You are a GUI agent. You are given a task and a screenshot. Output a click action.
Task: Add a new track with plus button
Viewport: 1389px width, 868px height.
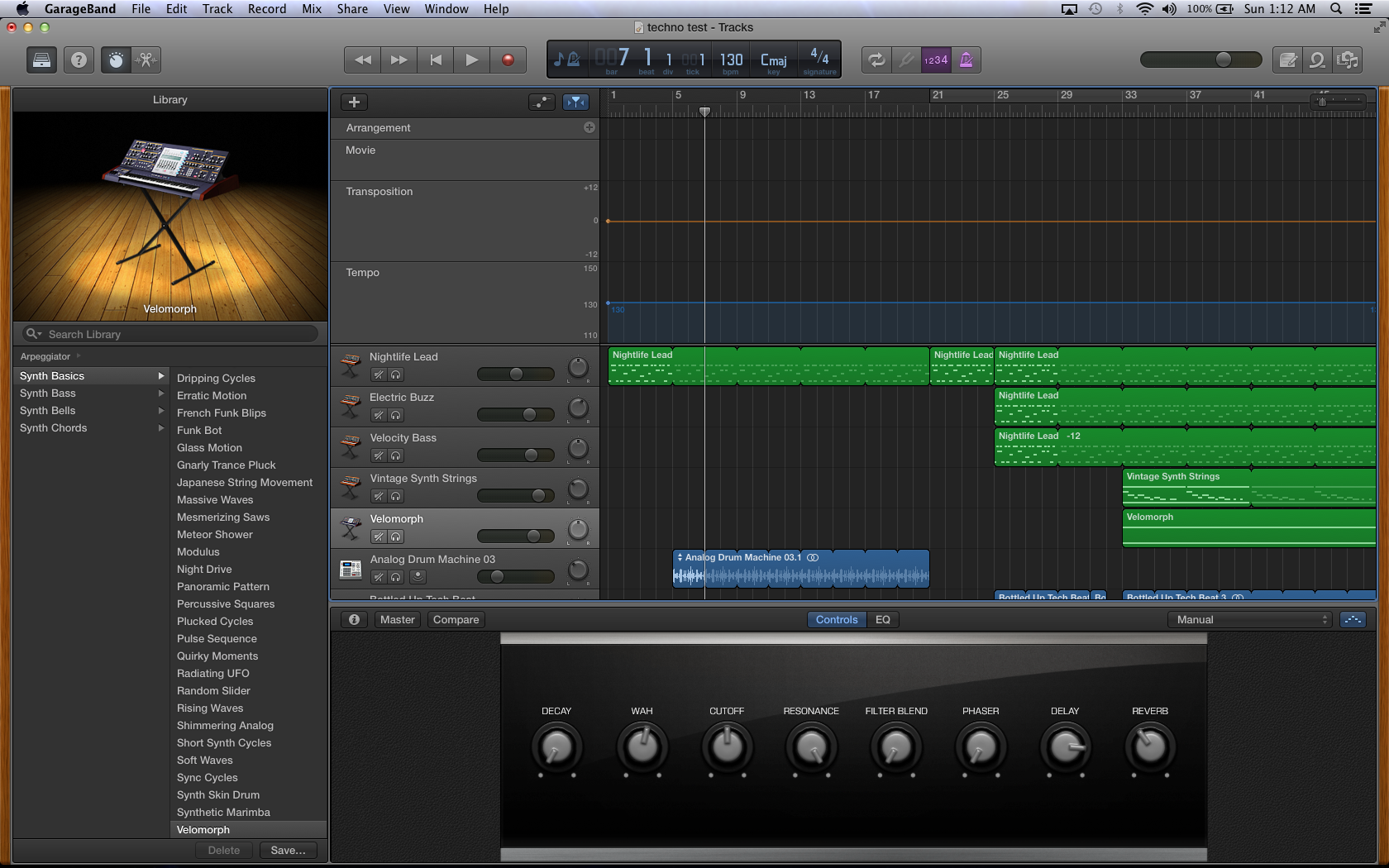pos(354,102)
